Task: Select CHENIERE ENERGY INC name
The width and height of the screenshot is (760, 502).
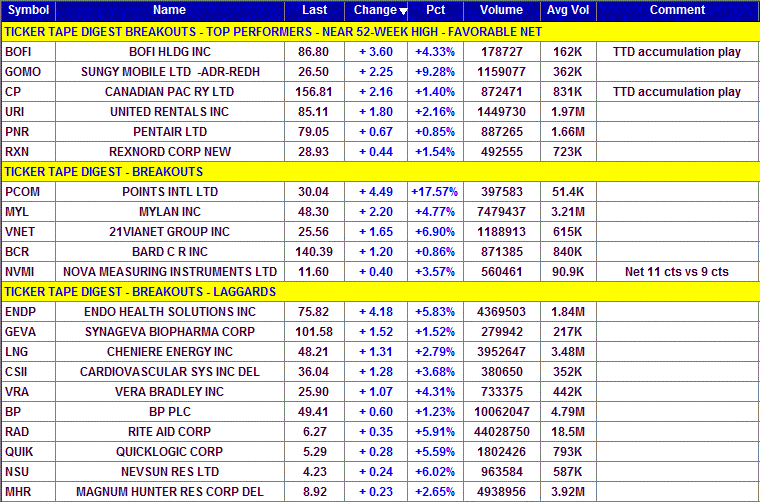Action: (x=170, y=352)
